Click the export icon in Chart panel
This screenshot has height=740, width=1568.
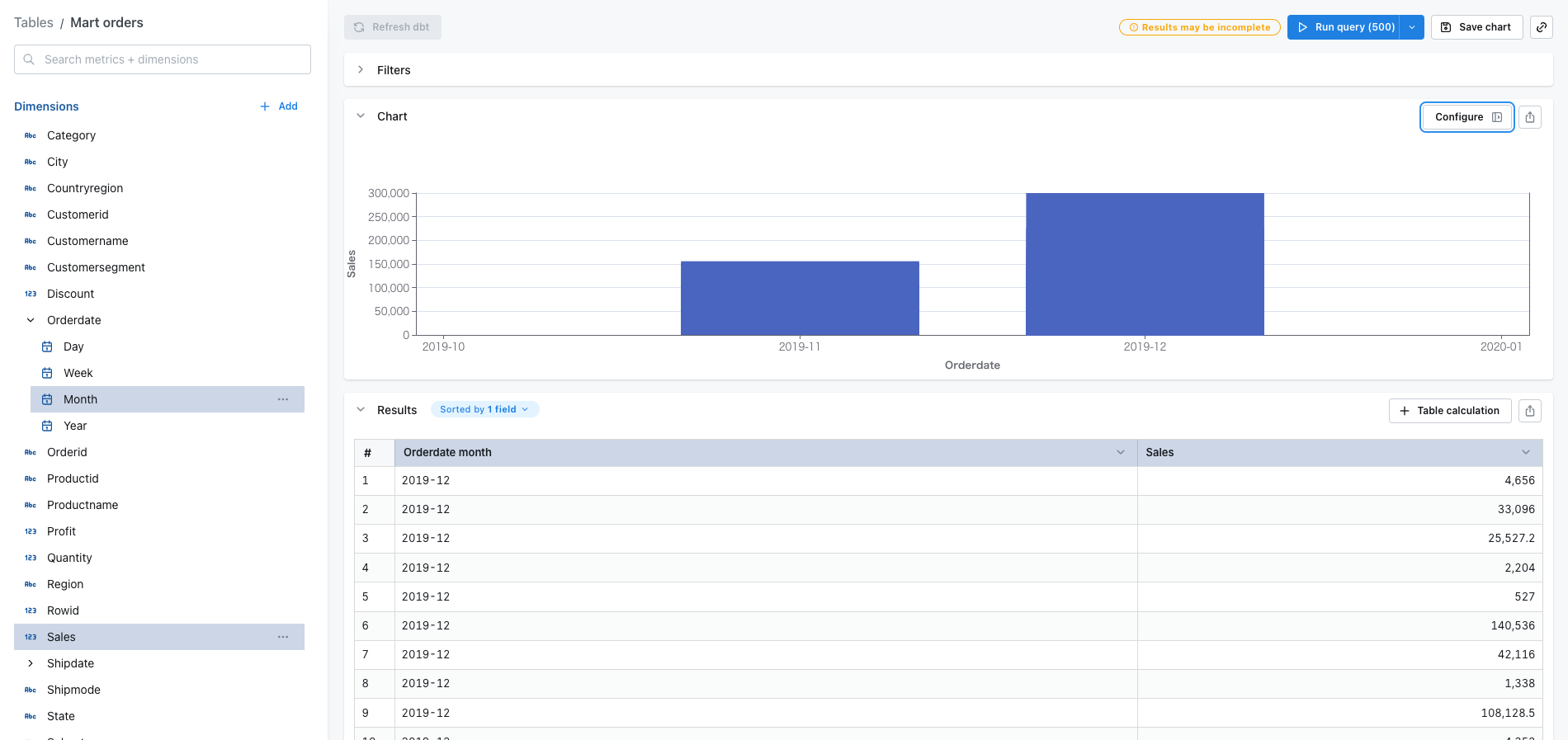(1530, 117)
